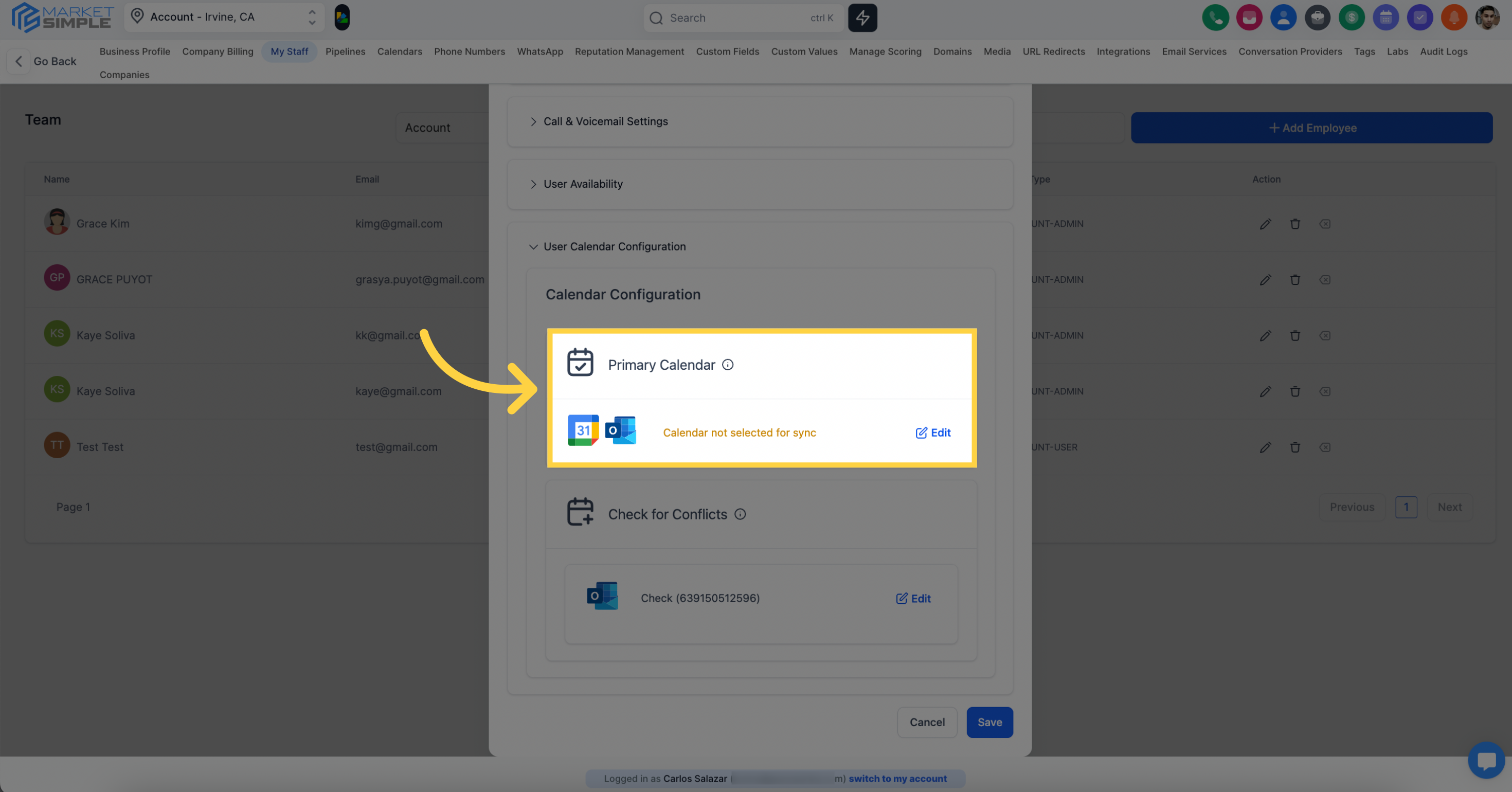Click Edit for the Primary Calendar sync
Viewport: 1512px width, 792px height.
[x=933, y=433]
